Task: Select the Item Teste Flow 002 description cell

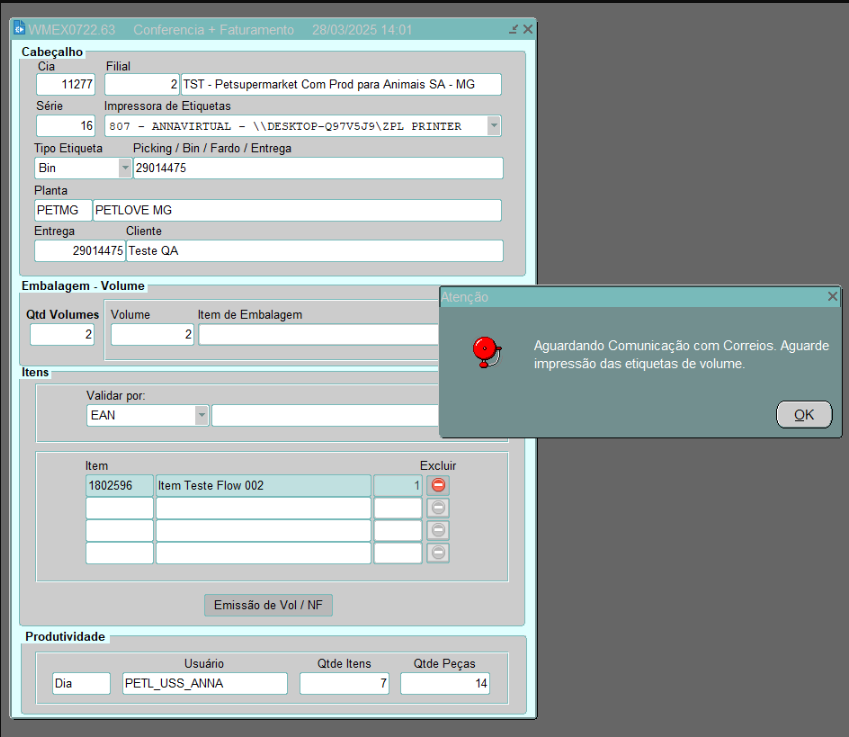Action: [x=263, y=486]
